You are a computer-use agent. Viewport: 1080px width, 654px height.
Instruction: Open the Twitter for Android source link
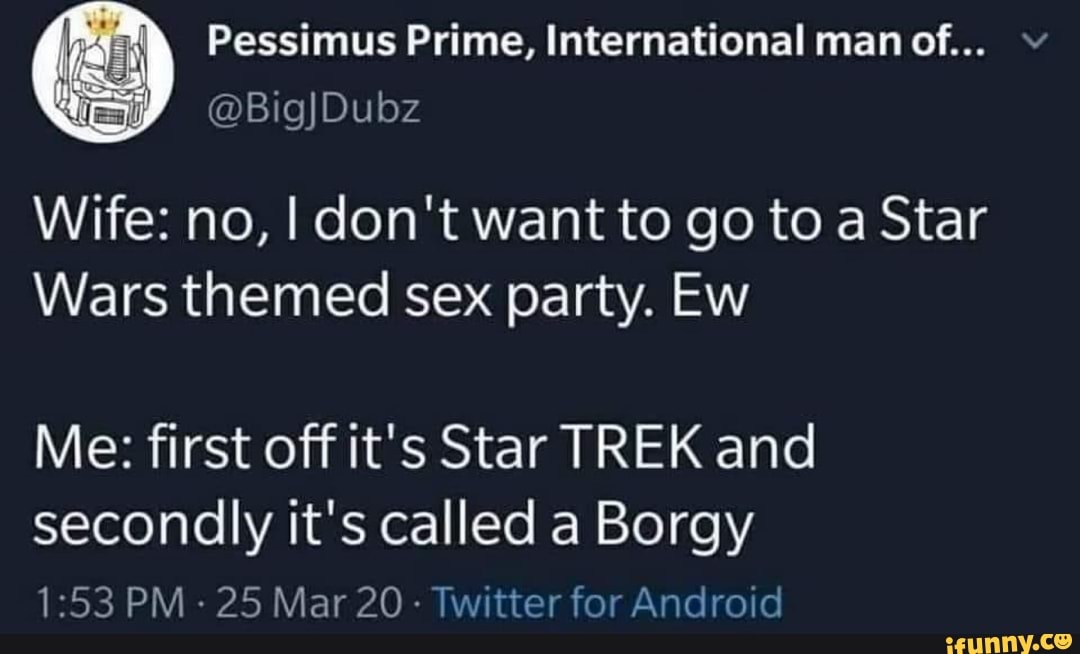point(611,603)
